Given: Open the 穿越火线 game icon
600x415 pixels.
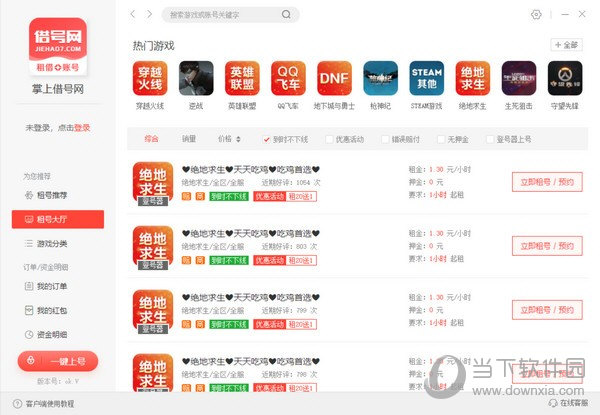Looking at the screenshot, I should [x=150, y=78].
